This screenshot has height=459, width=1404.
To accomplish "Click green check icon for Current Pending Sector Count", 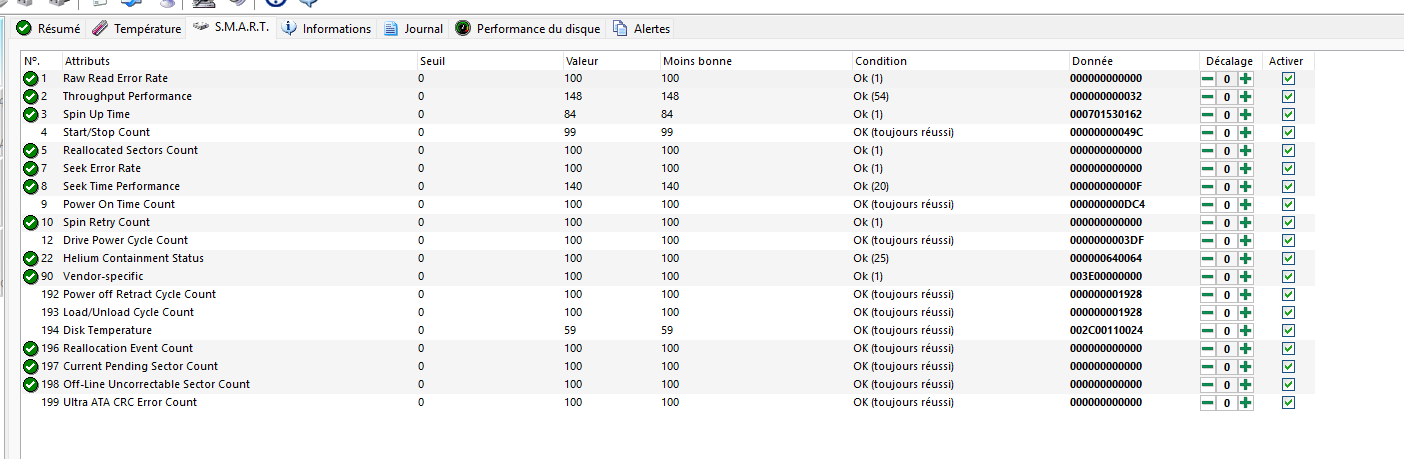I will 31,367.
